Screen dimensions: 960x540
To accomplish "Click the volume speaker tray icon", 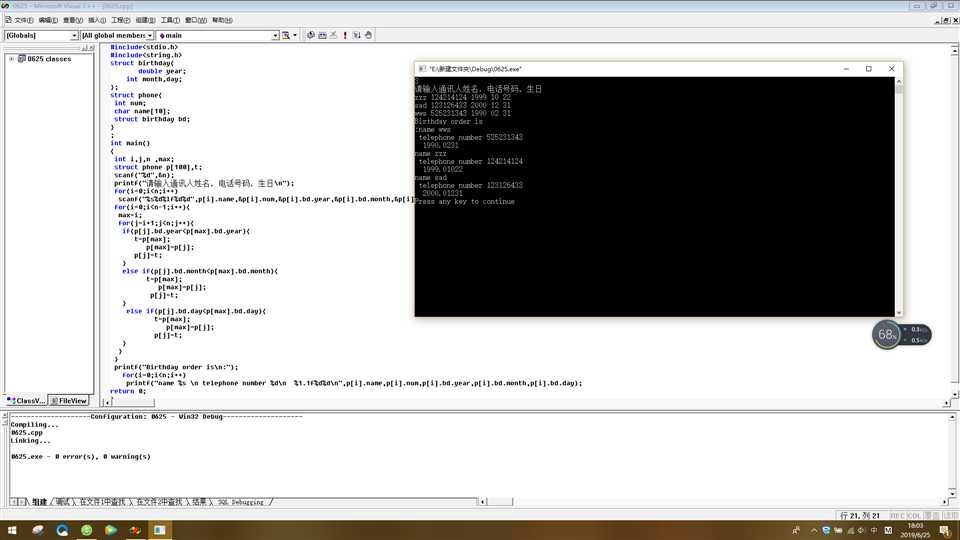I will tap(862, 531).
